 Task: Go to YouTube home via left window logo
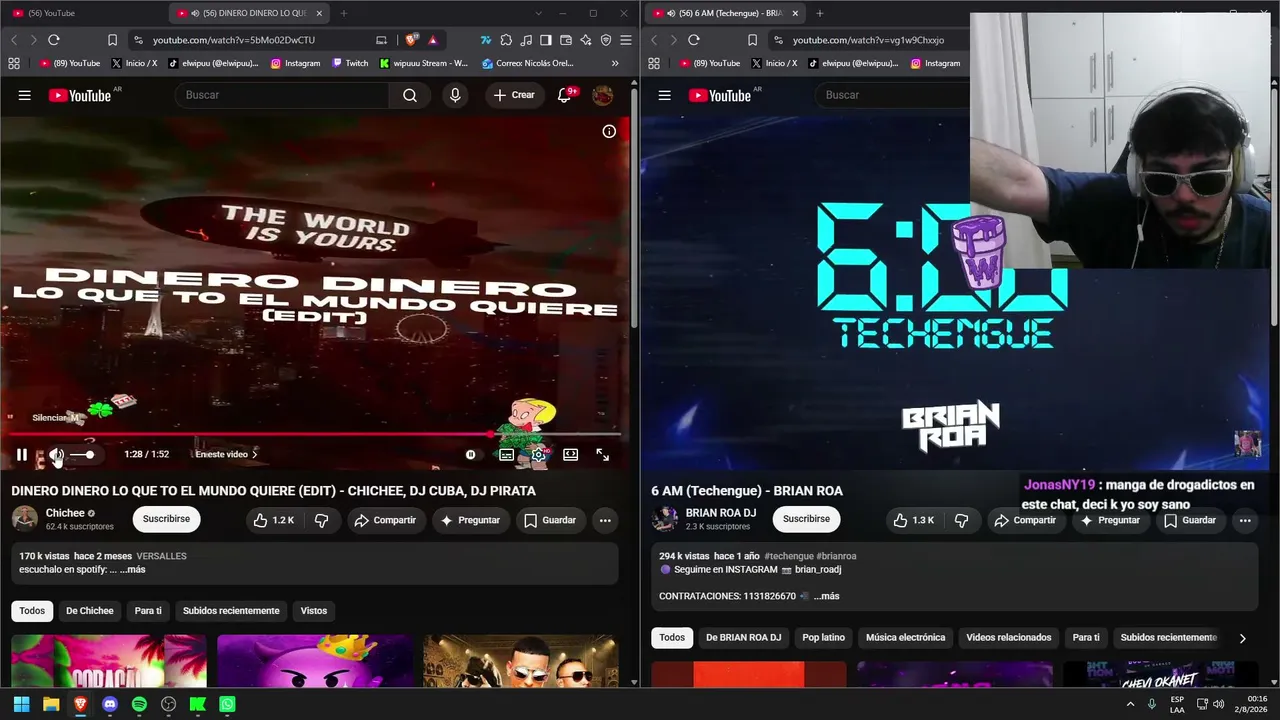pos(80,95)
